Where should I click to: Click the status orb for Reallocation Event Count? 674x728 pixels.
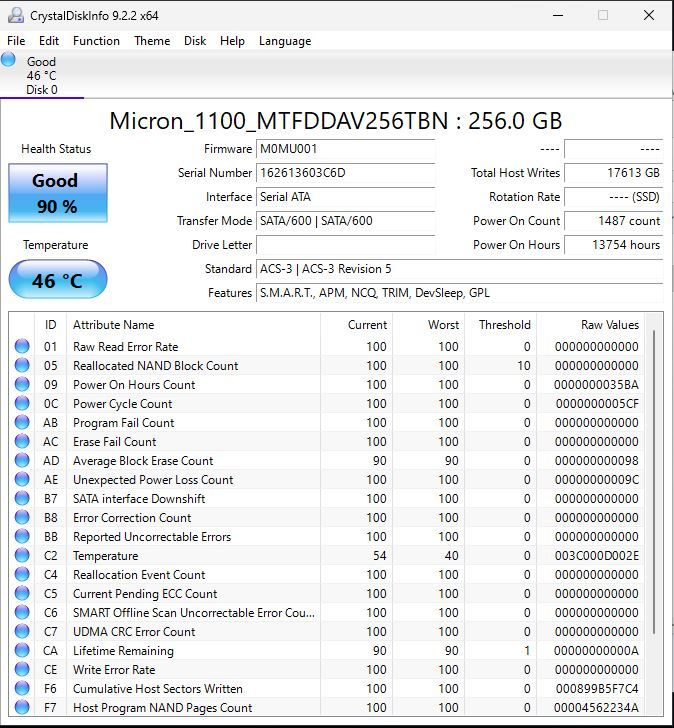[x=22, y=574]
